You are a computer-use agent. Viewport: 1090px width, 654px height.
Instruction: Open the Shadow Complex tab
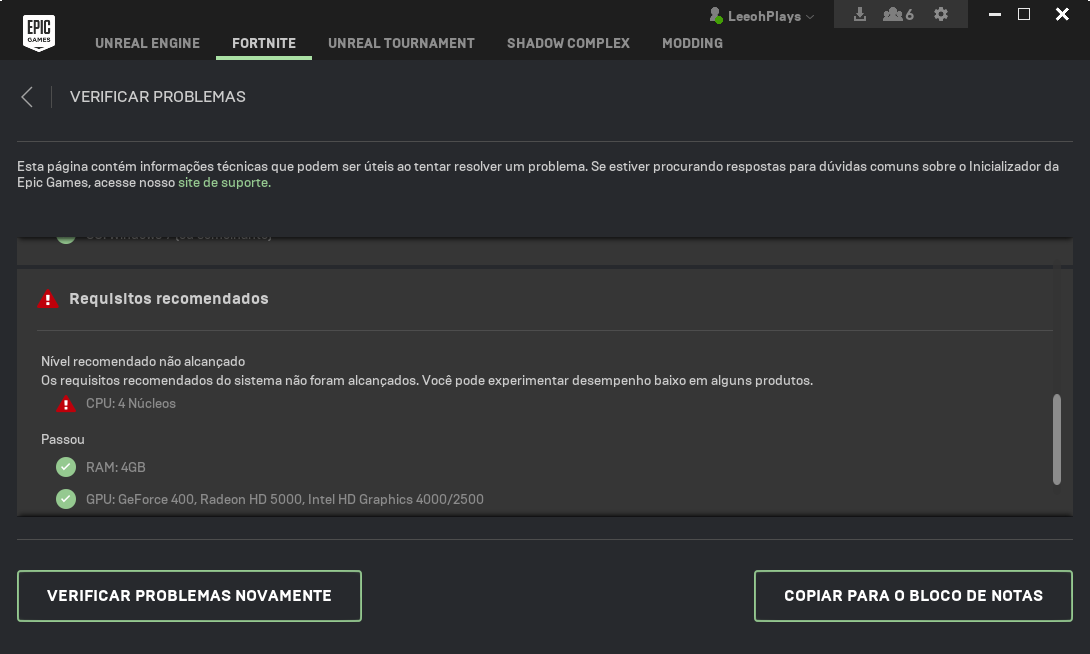click(x=568, y=43)
